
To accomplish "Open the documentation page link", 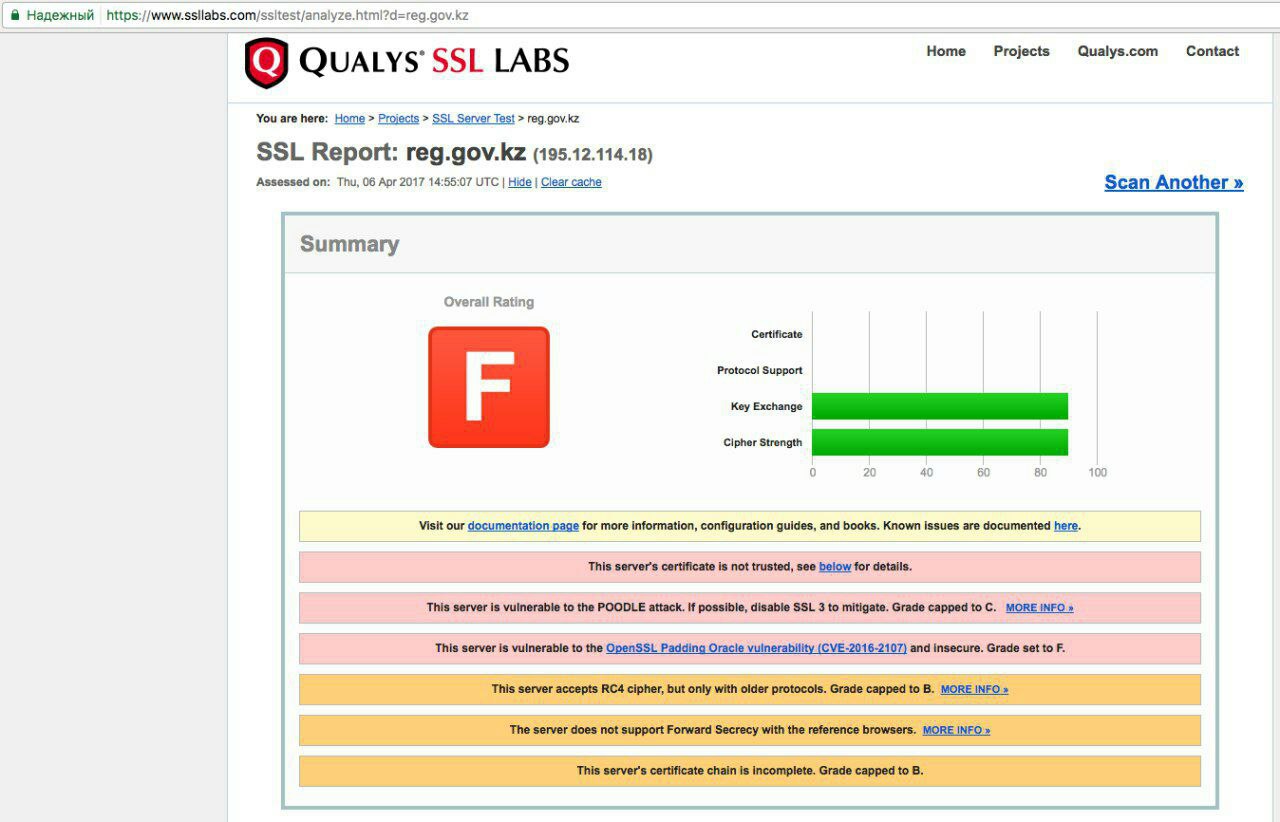I will point(523,526).
